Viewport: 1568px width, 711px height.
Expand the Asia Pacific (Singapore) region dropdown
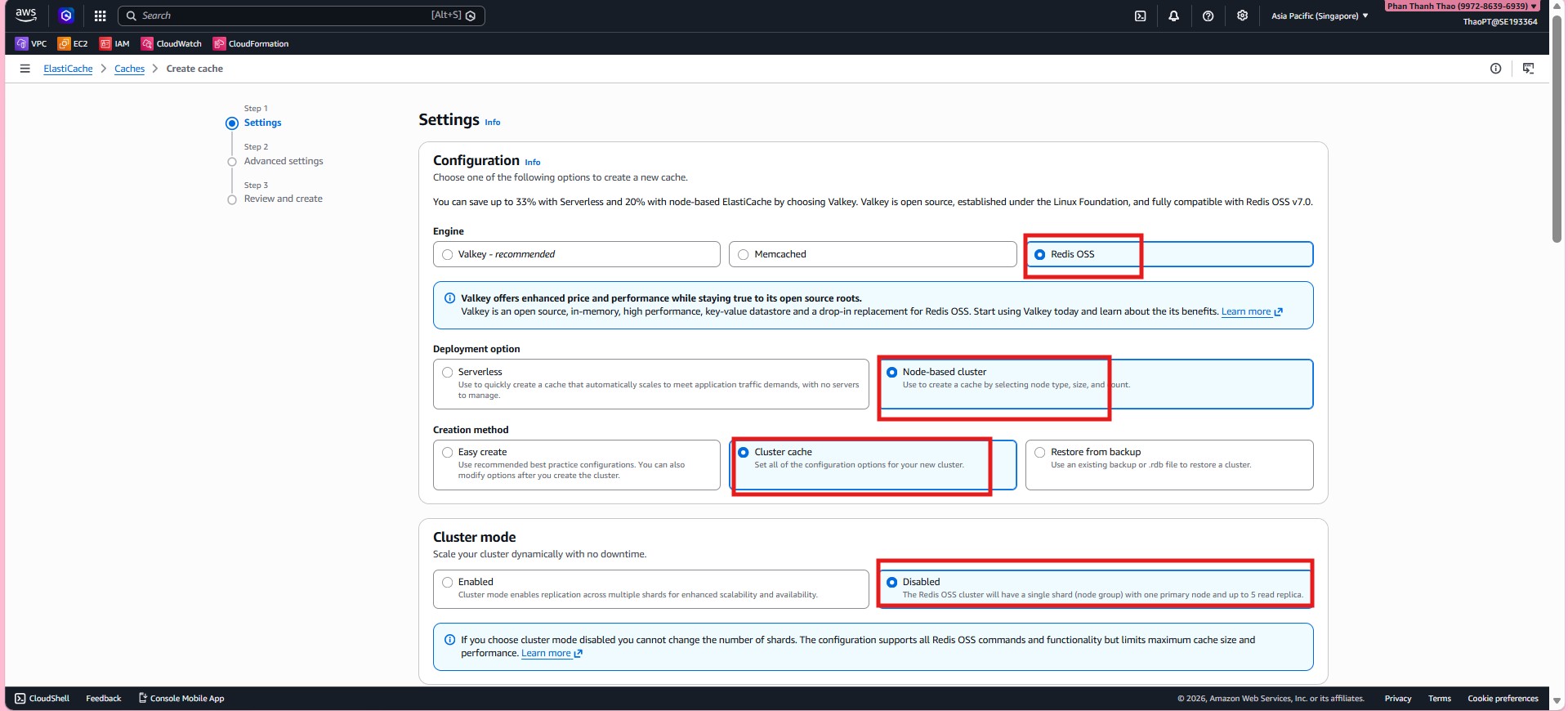click(1319, 16)
